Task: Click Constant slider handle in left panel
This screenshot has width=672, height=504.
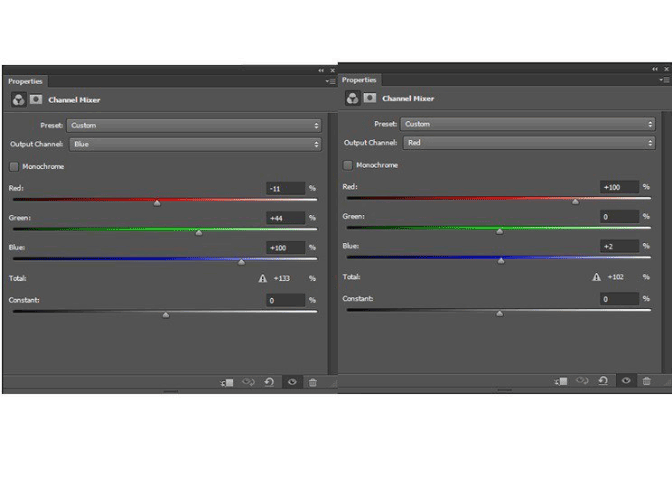Action: click(166, 315)
